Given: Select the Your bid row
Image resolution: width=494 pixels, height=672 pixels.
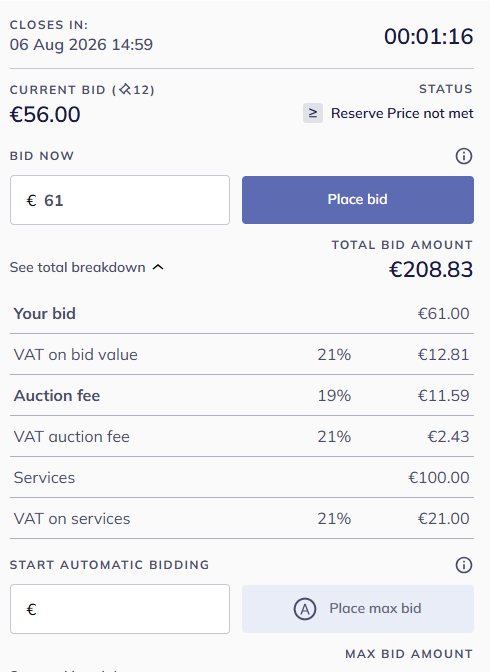Looking at the screenshot, I should tap(242, 313).
